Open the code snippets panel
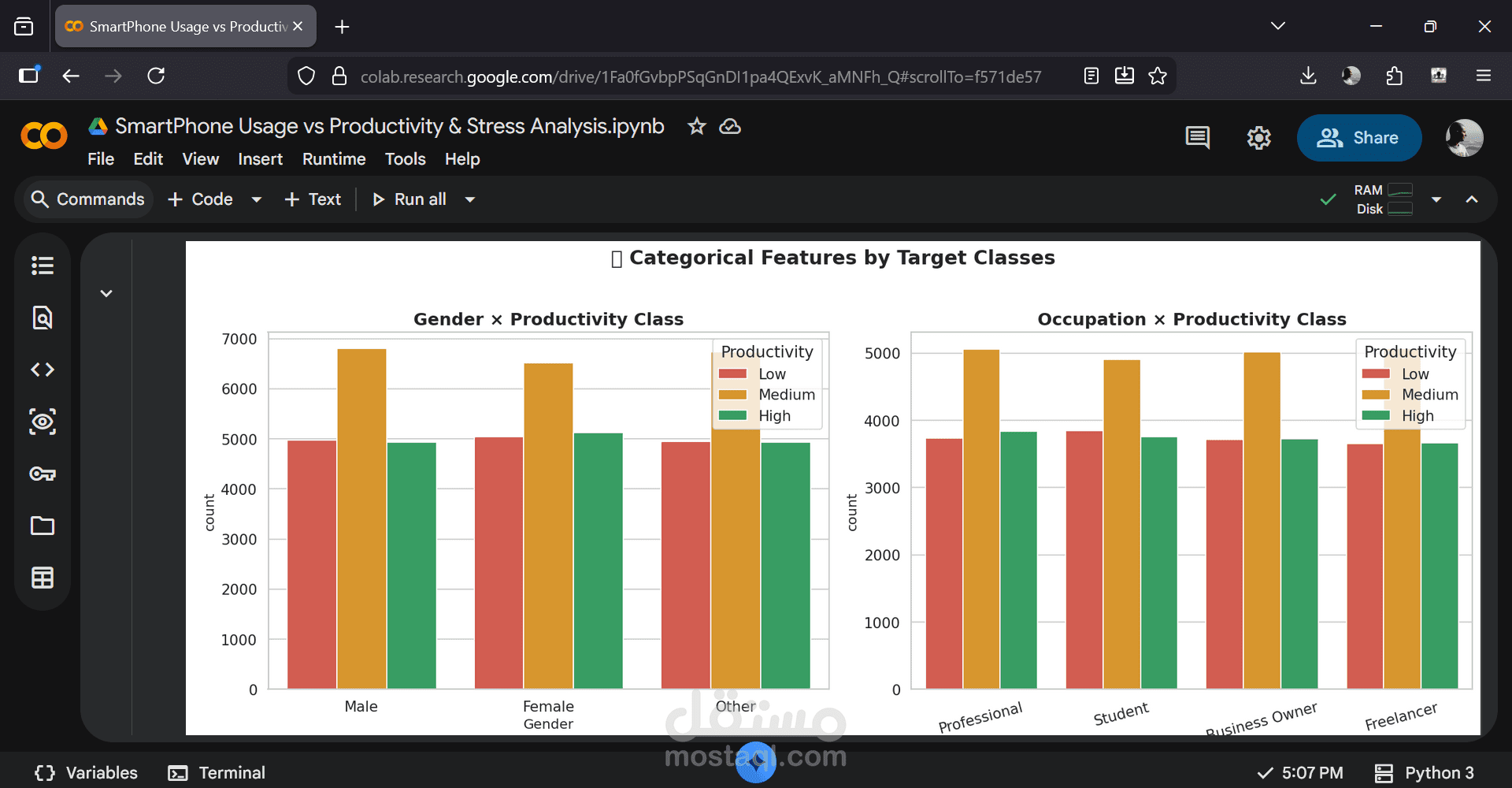This screenshot has width=1512, height=788. (x=43, y=370)
